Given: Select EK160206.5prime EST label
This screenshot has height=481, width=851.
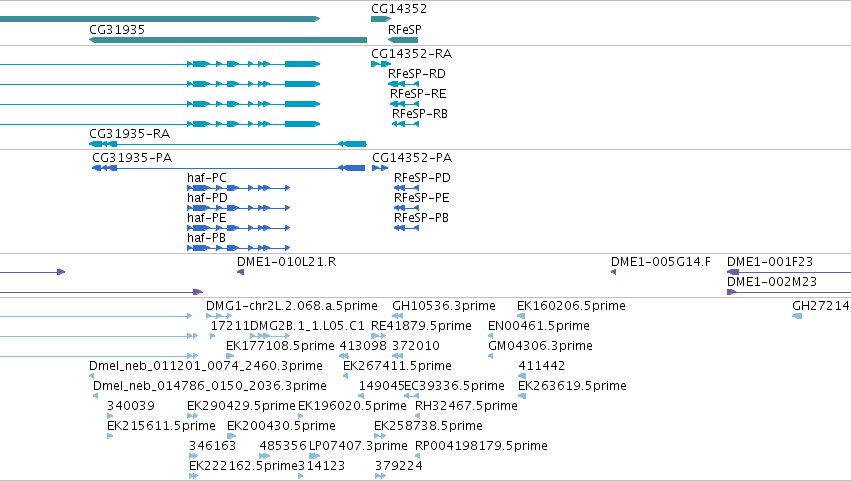Looking at the screenshot, I should coord(571,306).
